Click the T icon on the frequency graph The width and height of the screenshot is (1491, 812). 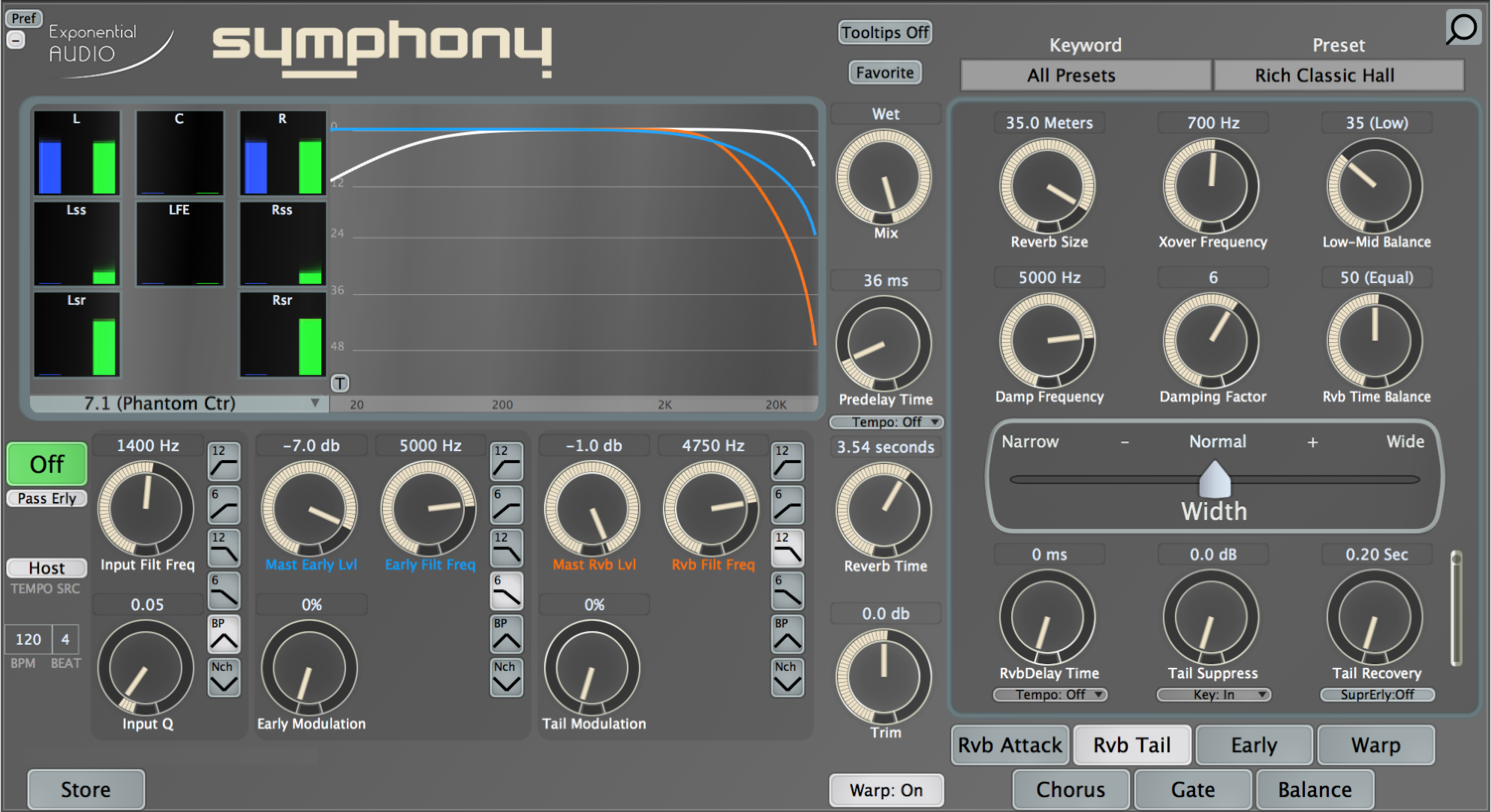340,383
